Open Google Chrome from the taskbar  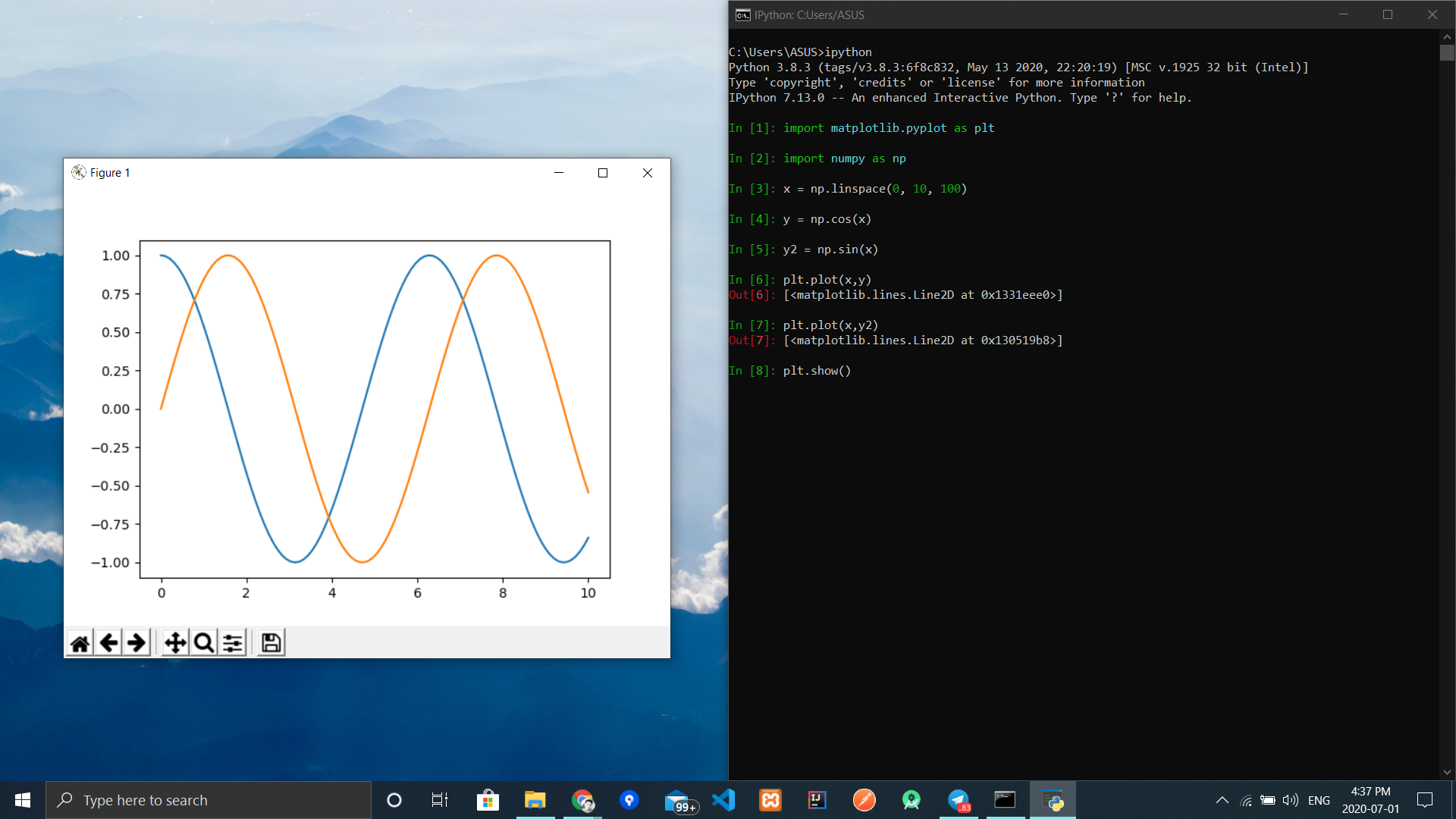coord(582,800)
